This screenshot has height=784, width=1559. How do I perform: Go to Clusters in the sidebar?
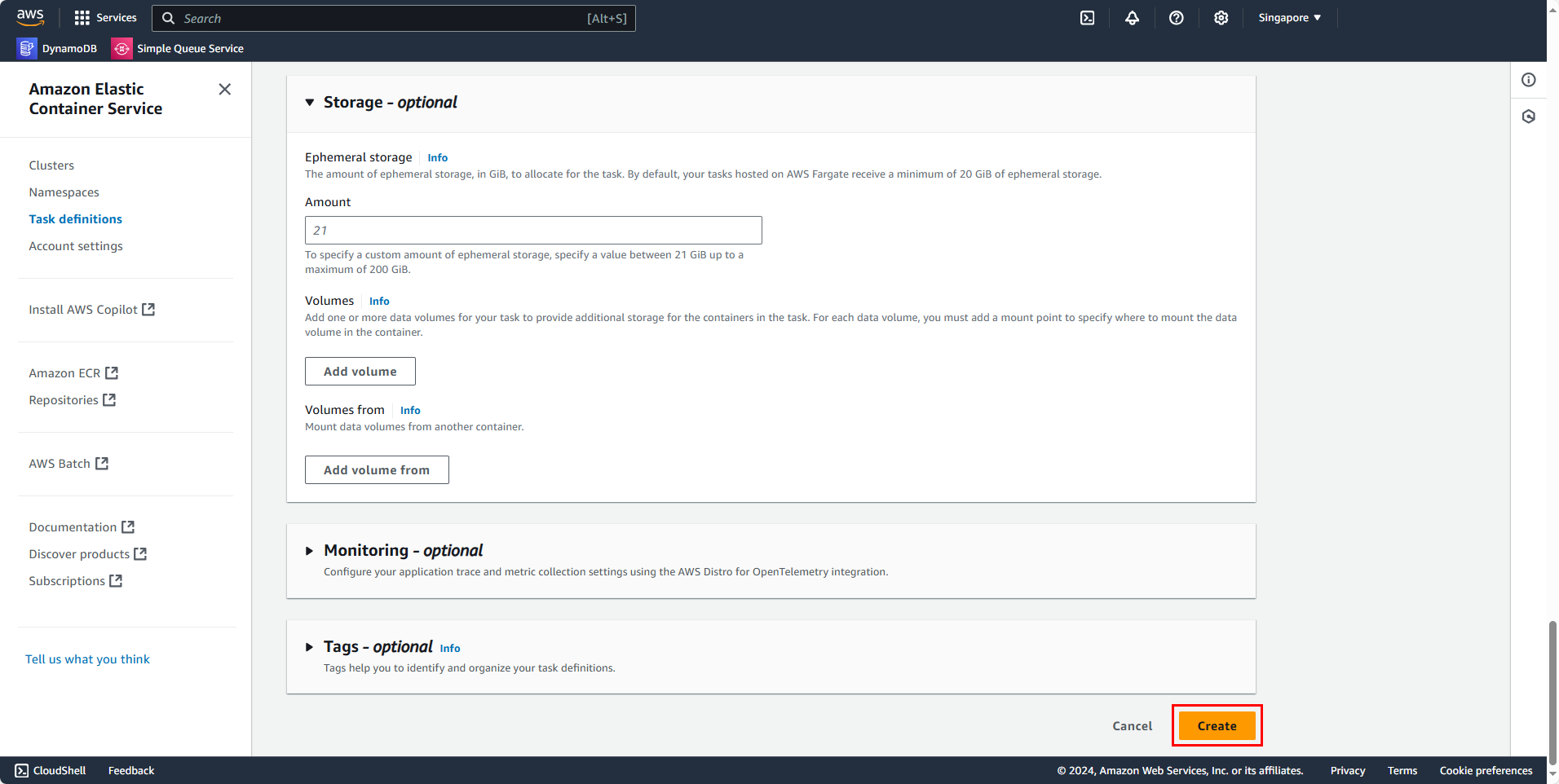[x=51, y=165]
